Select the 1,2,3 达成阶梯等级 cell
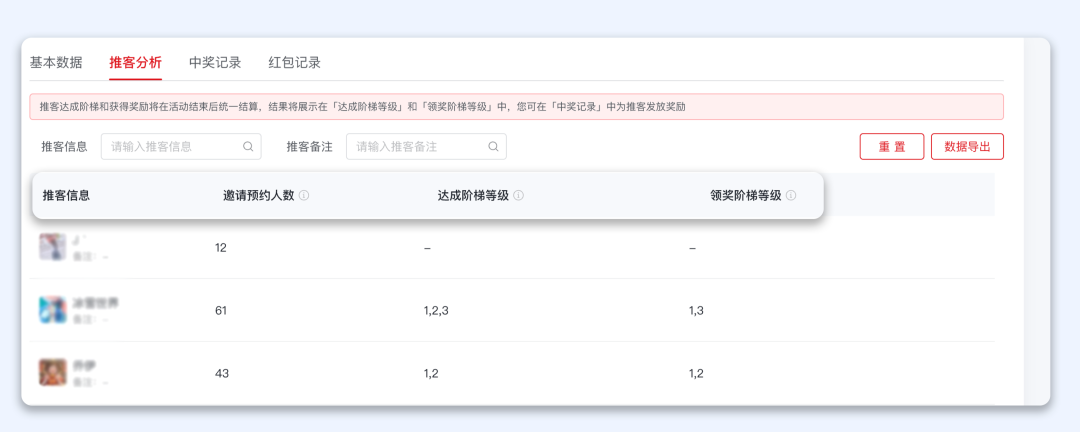The width and height of the screenshot is (1080, 432). click(436, 311)
